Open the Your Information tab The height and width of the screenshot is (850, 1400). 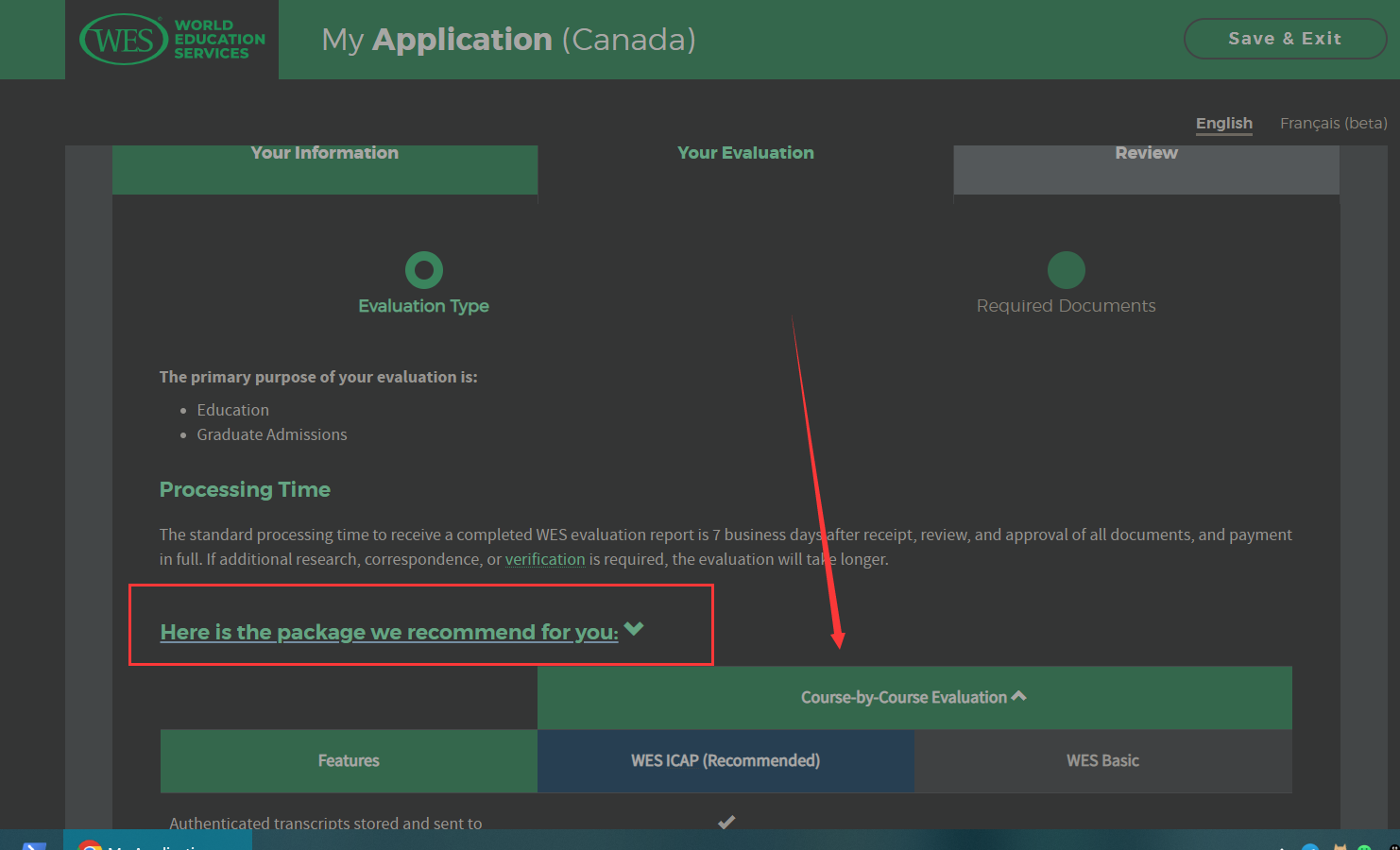point(324,154)
